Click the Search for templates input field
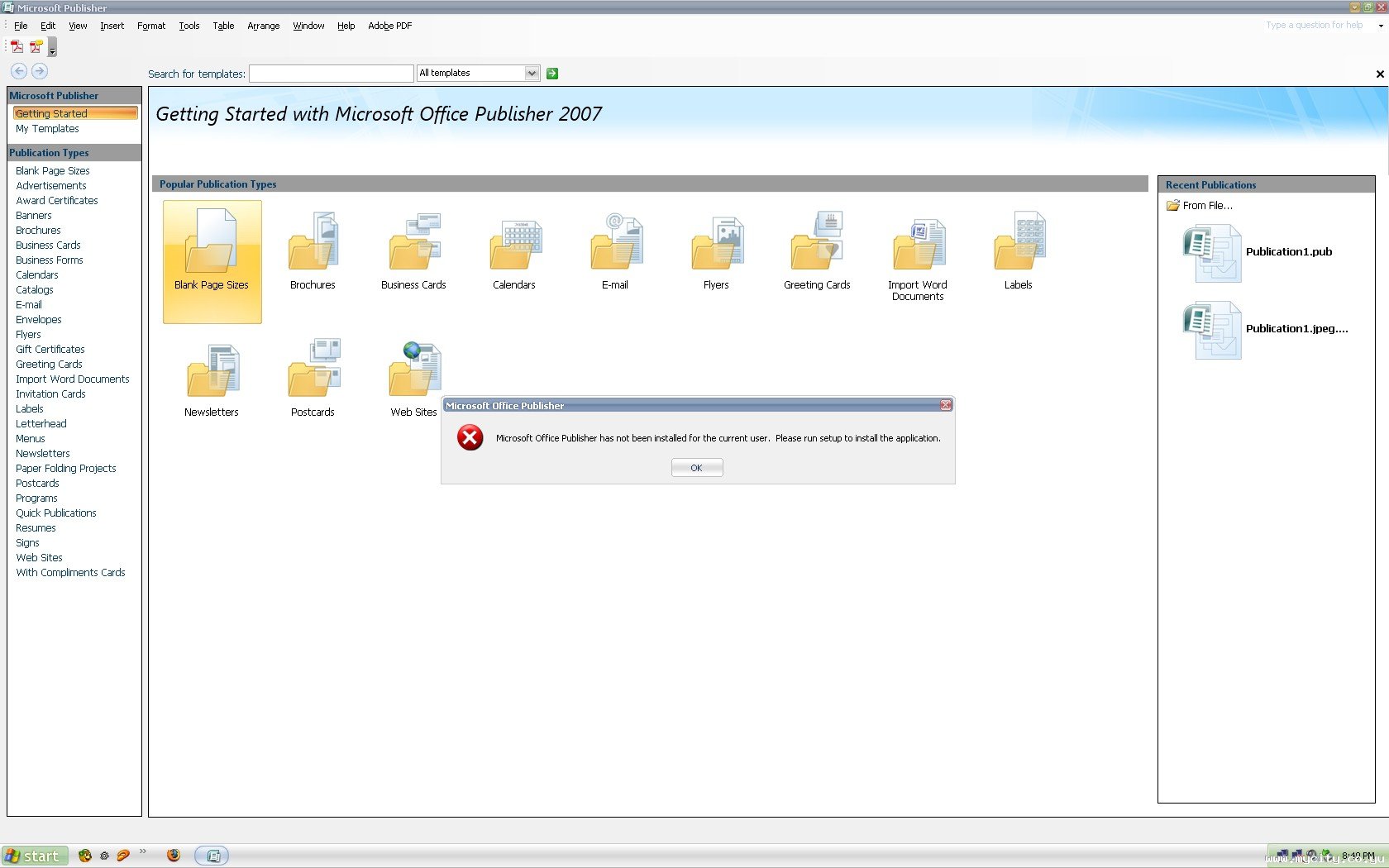 point(332,74)
